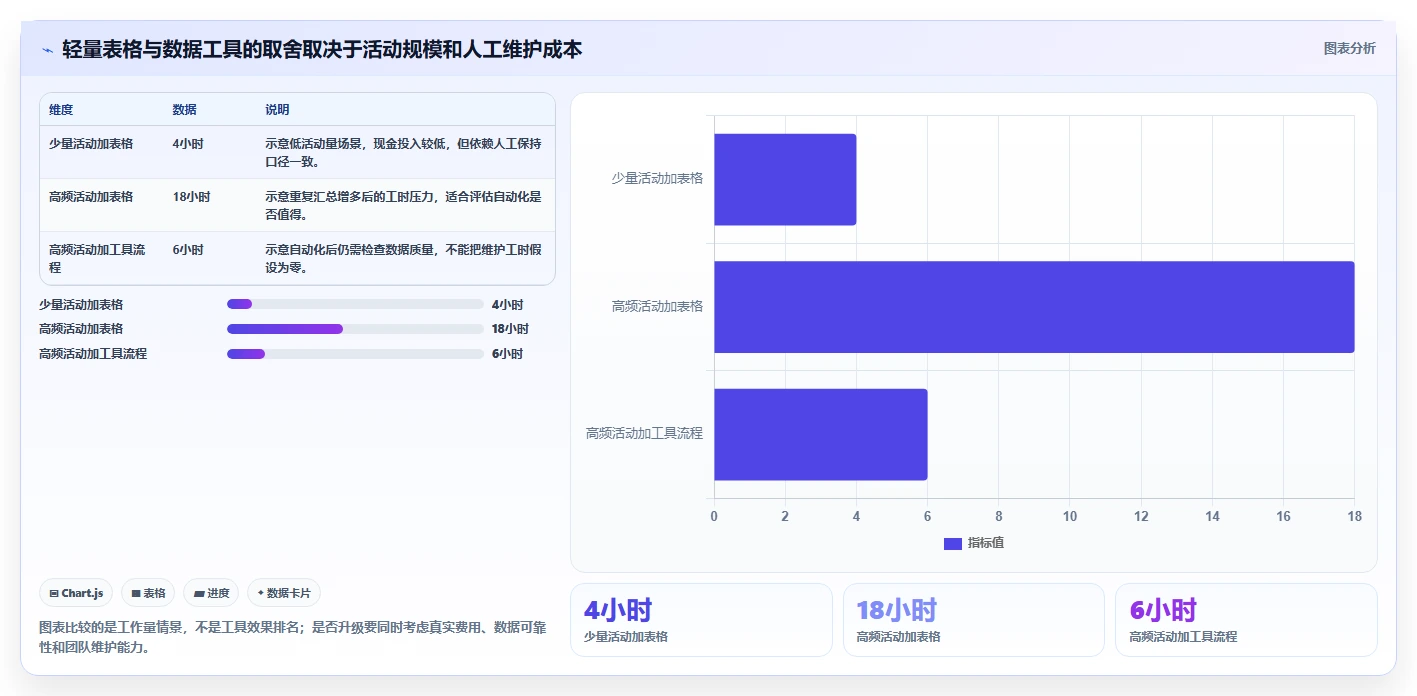Click the 18小时 value beside the progress bar

(510, 329)
